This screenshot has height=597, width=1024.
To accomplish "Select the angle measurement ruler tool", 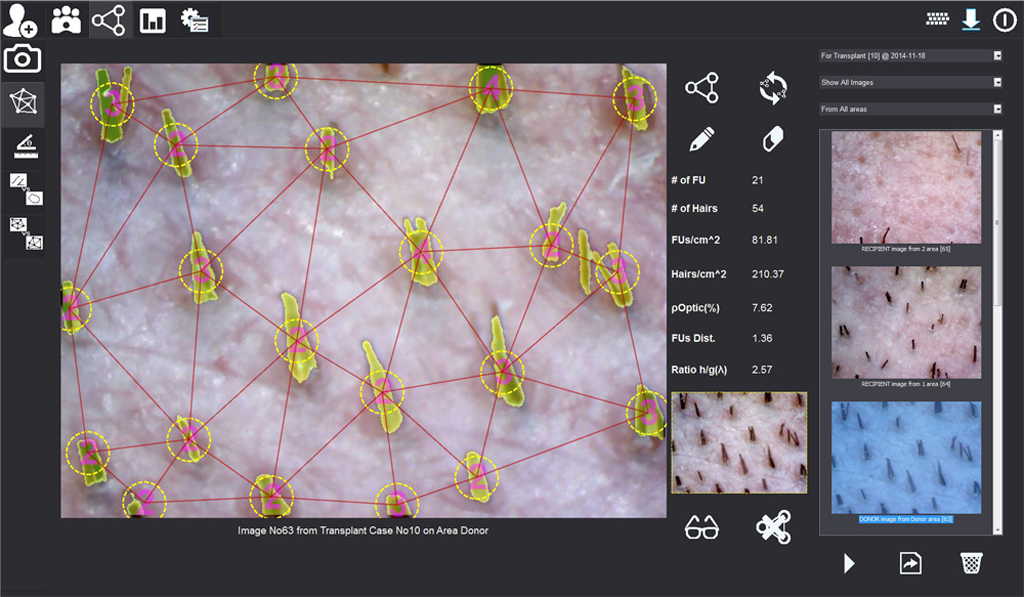I will [23, 148].
